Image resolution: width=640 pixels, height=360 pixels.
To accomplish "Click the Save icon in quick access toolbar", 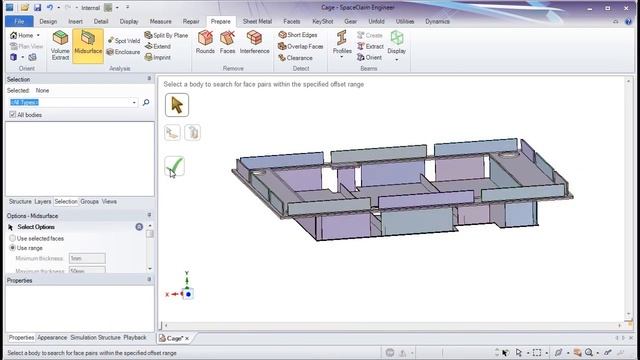I will [x=37, y=7].
